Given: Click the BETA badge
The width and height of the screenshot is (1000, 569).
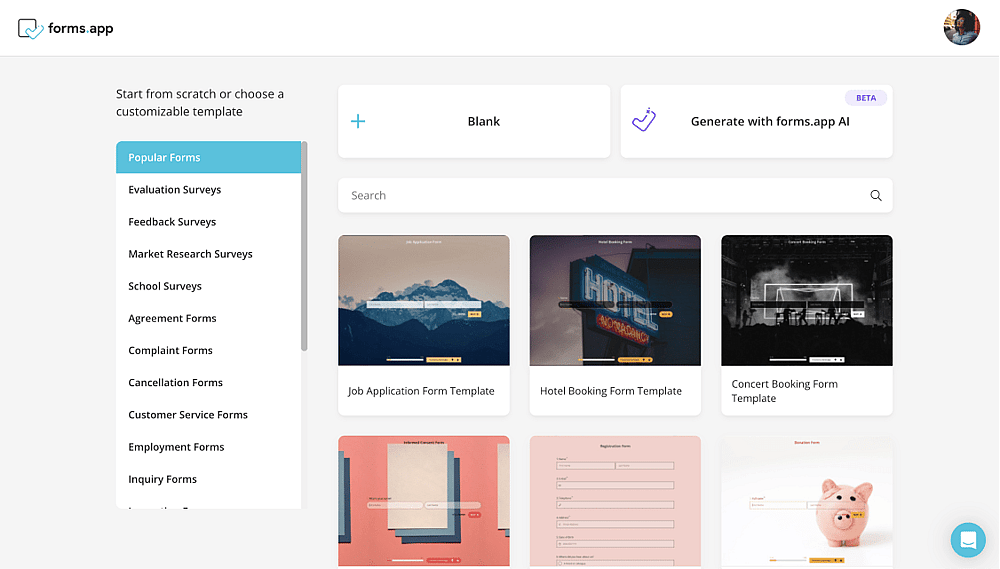Looking at the screenshot, I should [x=865, y=98].
